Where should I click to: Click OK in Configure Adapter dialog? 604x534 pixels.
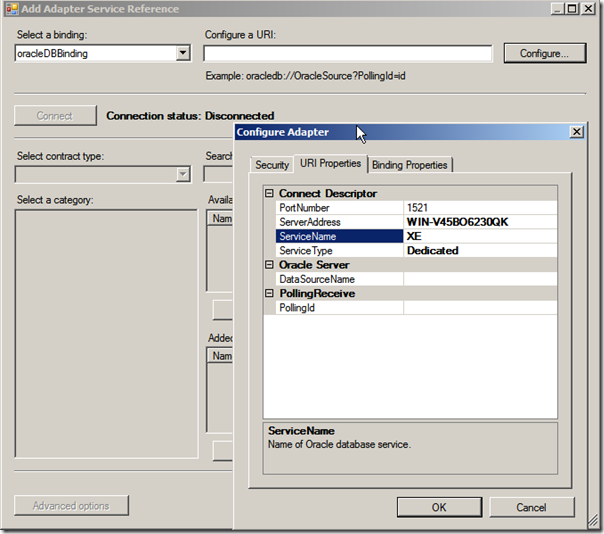point(440,507)
